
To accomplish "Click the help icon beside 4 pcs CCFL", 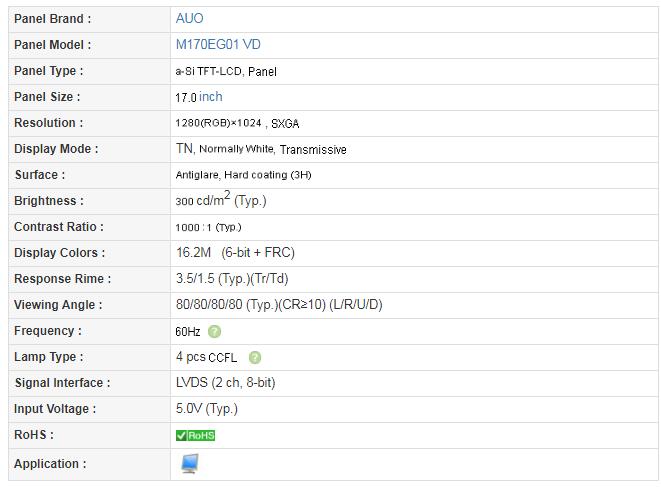I will [x=255, y=358].
